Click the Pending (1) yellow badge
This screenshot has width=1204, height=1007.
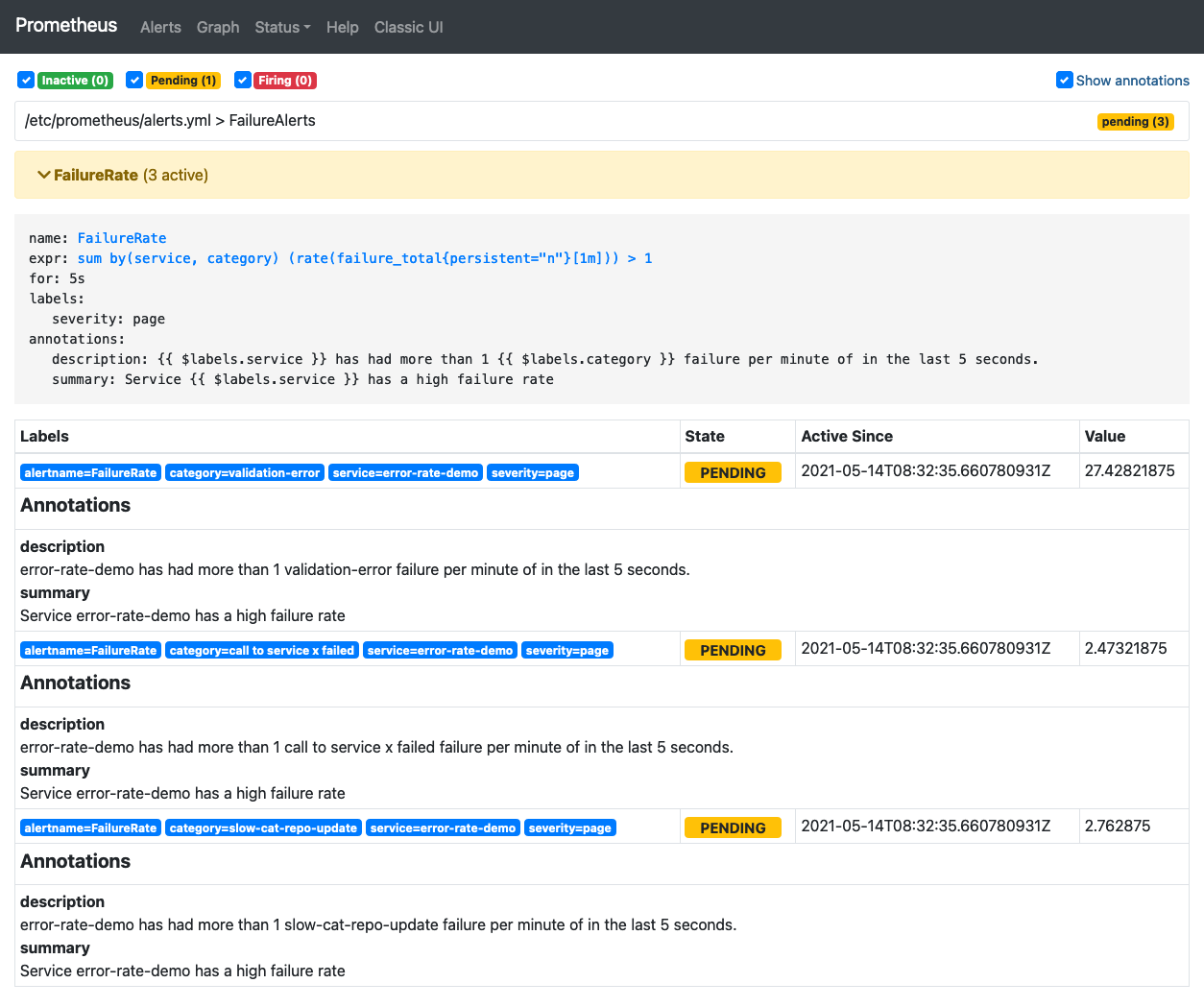(183, 81)
